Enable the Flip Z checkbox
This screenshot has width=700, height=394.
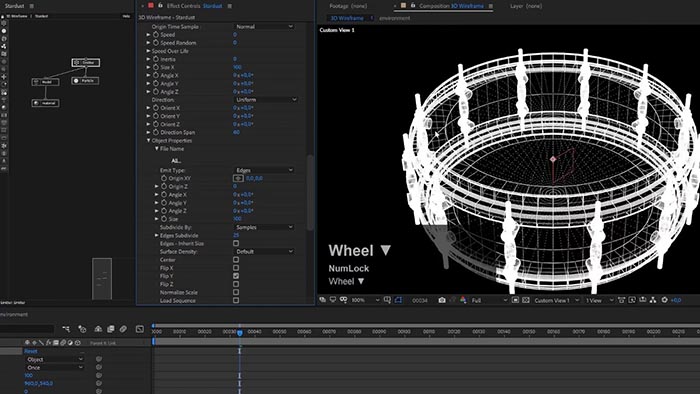tap(236, 284)
